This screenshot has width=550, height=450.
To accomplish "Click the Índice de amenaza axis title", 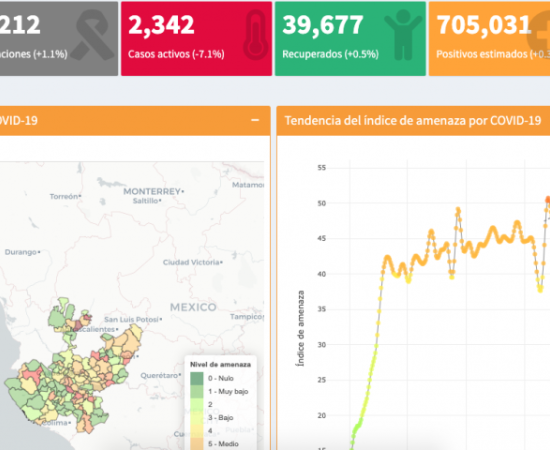I will coord(301,328).
